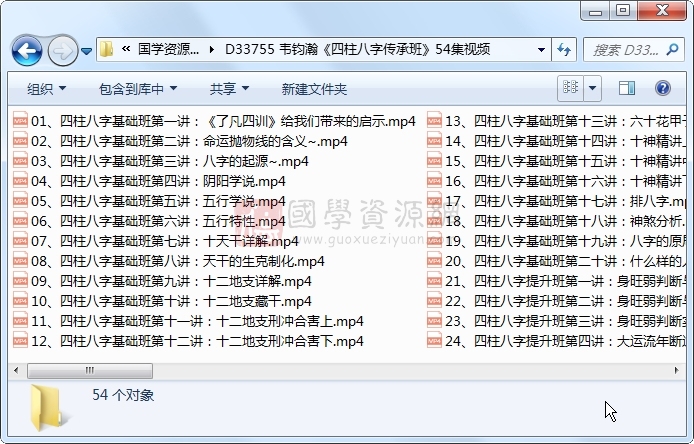Expand hidden breadcrumb chevrons in address bar
The height and width of the screenshot is (444, 694).
126,49
